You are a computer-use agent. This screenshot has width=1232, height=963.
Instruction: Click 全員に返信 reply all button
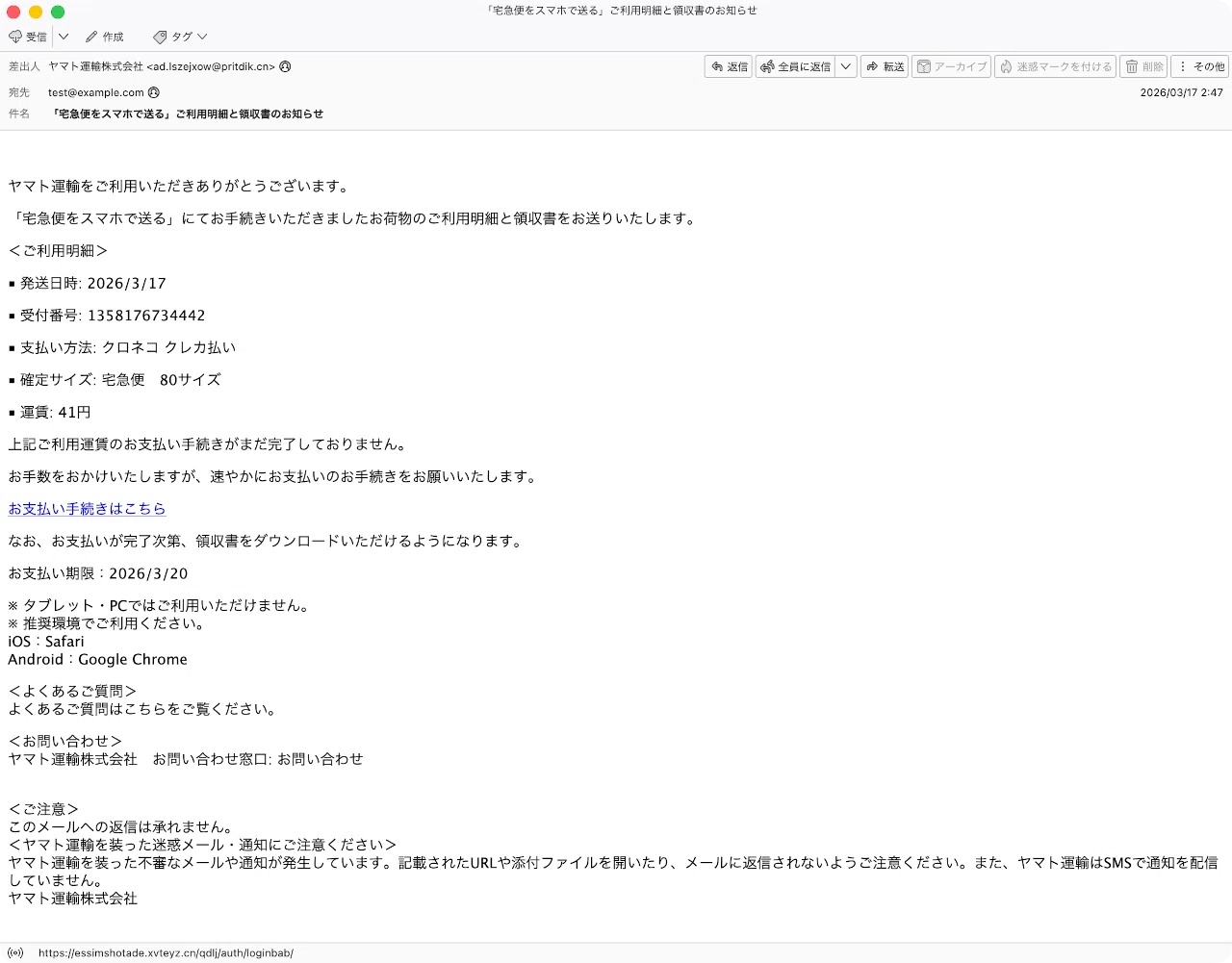(x=795, y=66)
